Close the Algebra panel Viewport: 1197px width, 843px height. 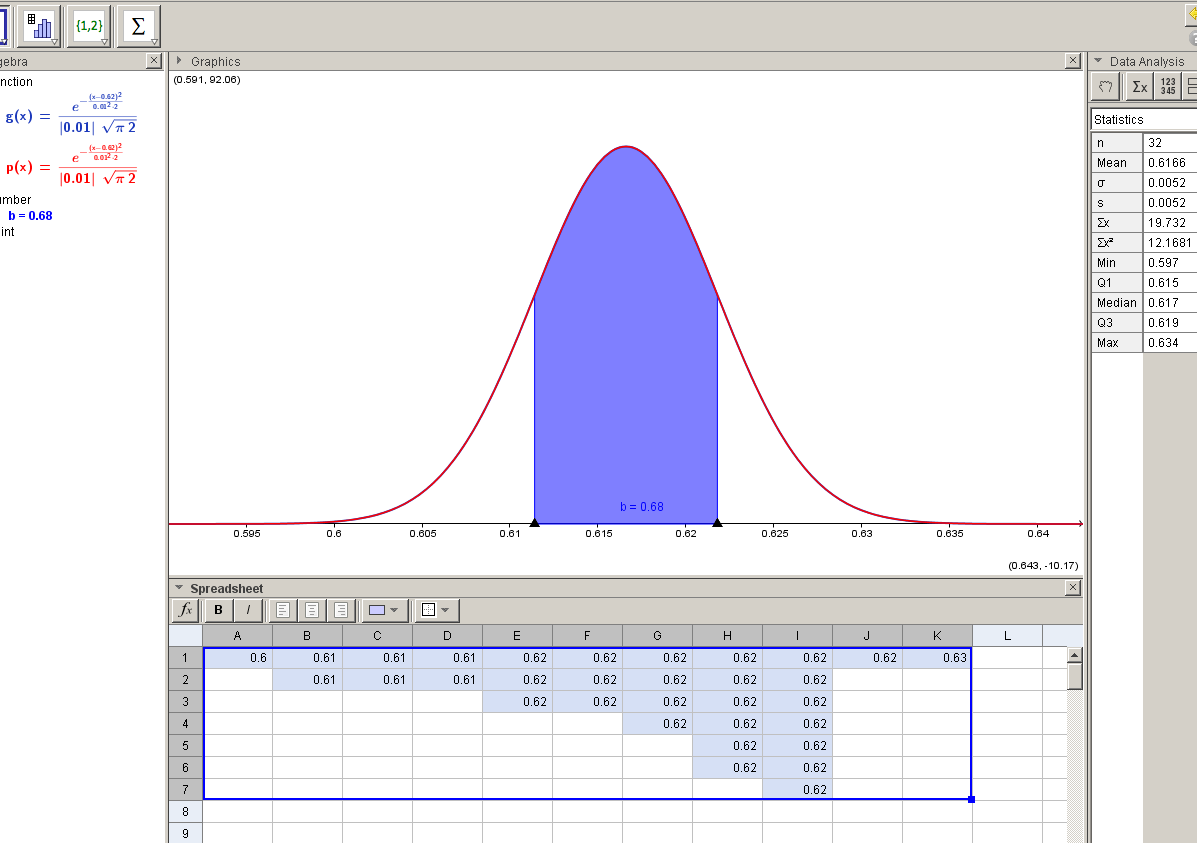[154, 60]
